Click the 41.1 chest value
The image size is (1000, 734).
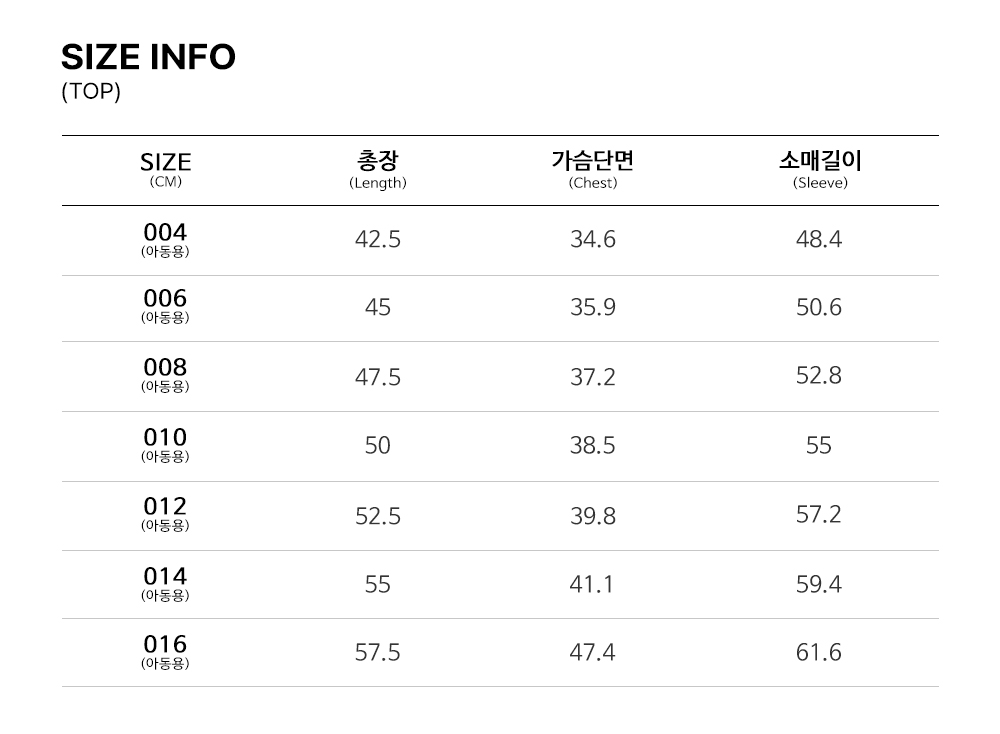point(593,584)
